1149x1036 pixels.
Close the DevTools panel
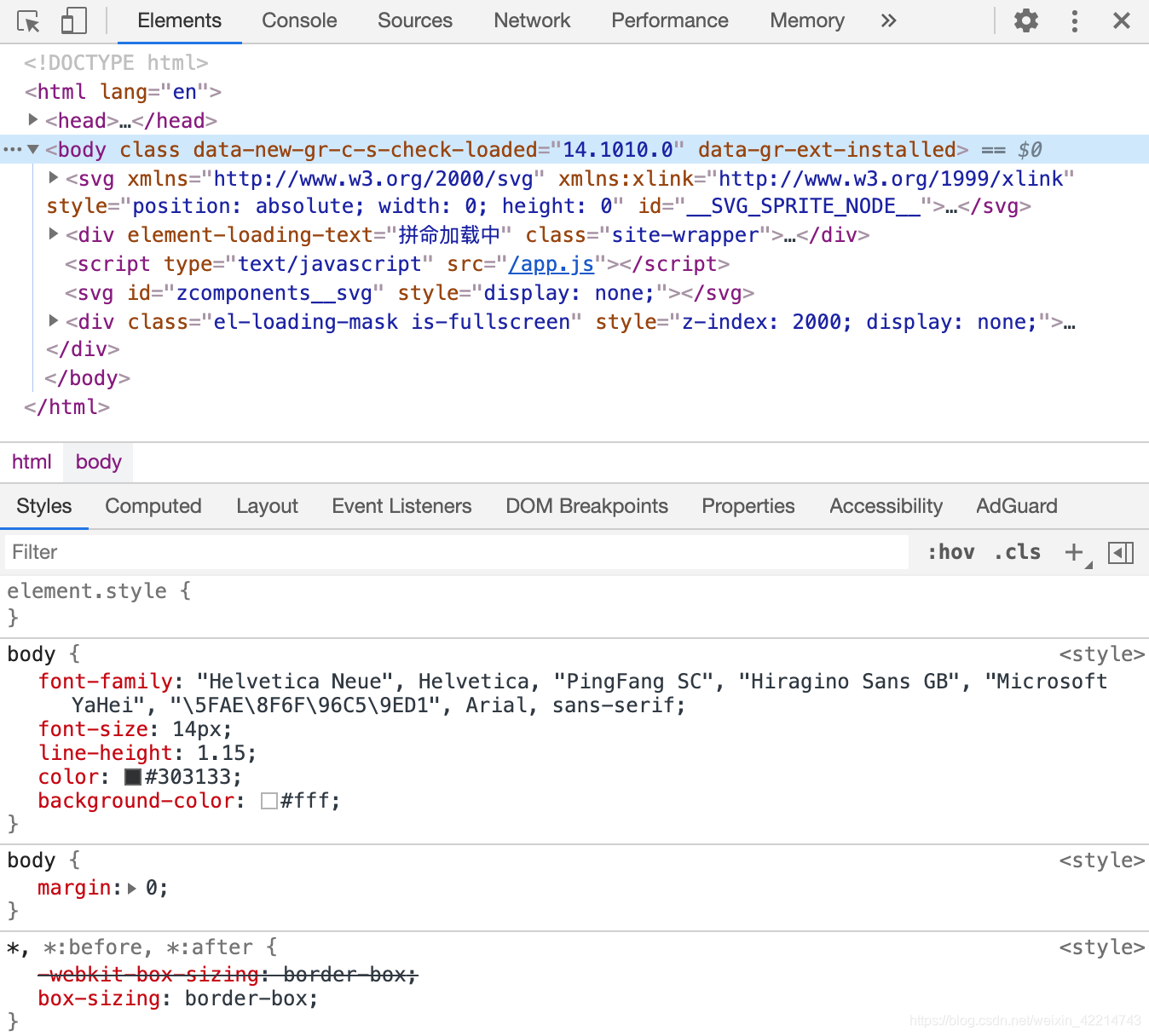[x=1122, y=20]
